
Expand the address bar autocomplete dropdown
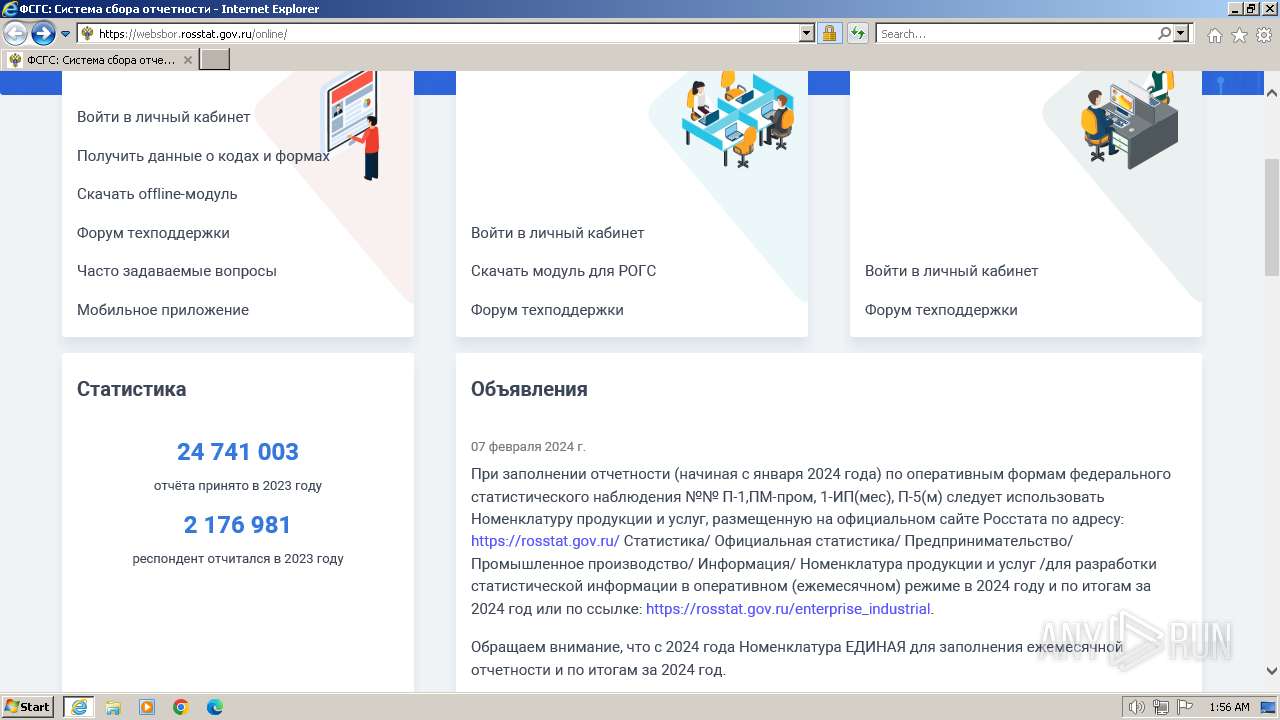807,34
